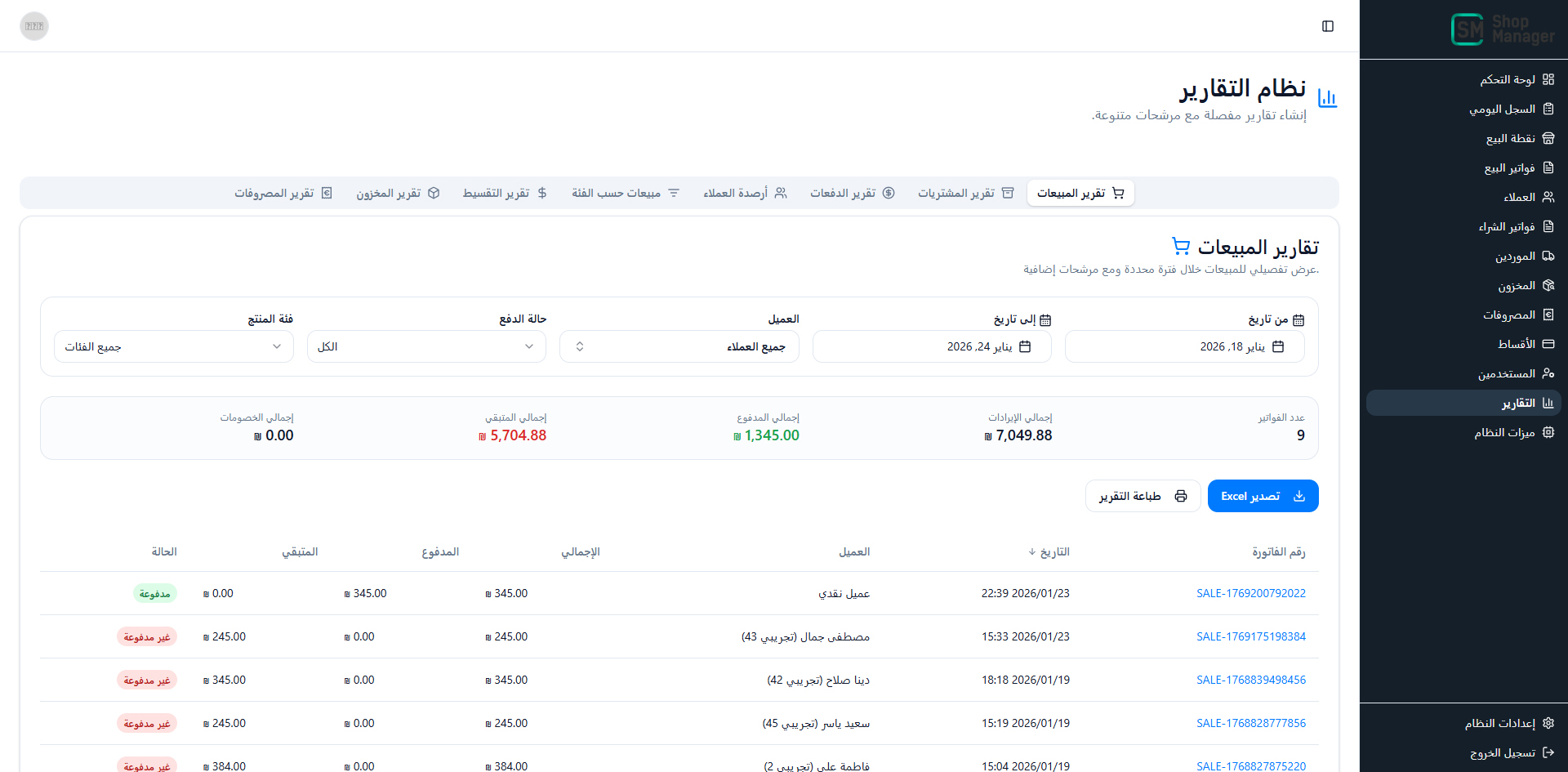Open system settings (إعدادات النظام) gear

(x=1548, y=723)
